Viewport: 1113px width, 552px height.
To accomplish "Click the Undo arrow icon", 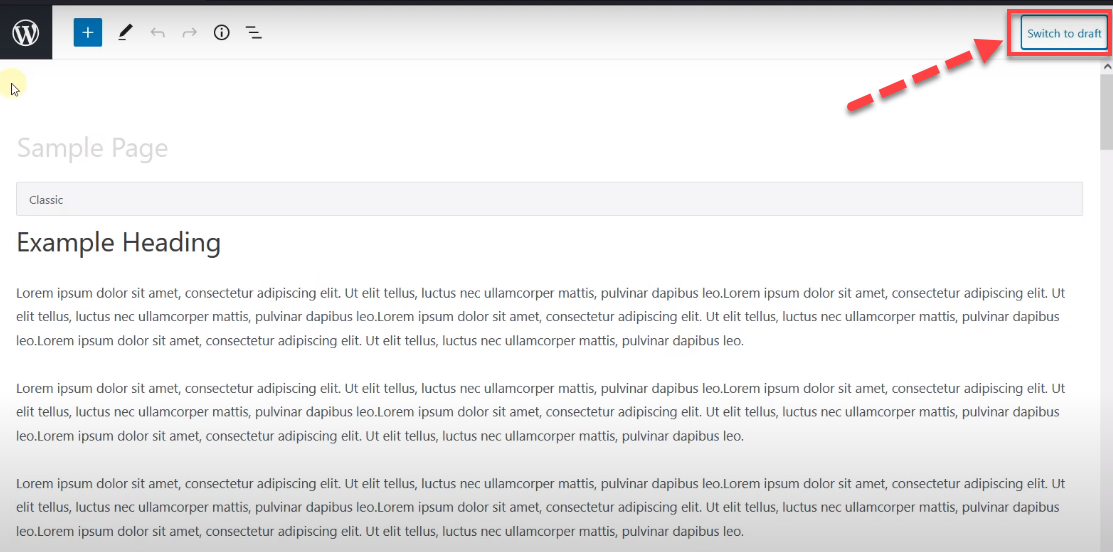I will 158,33.
